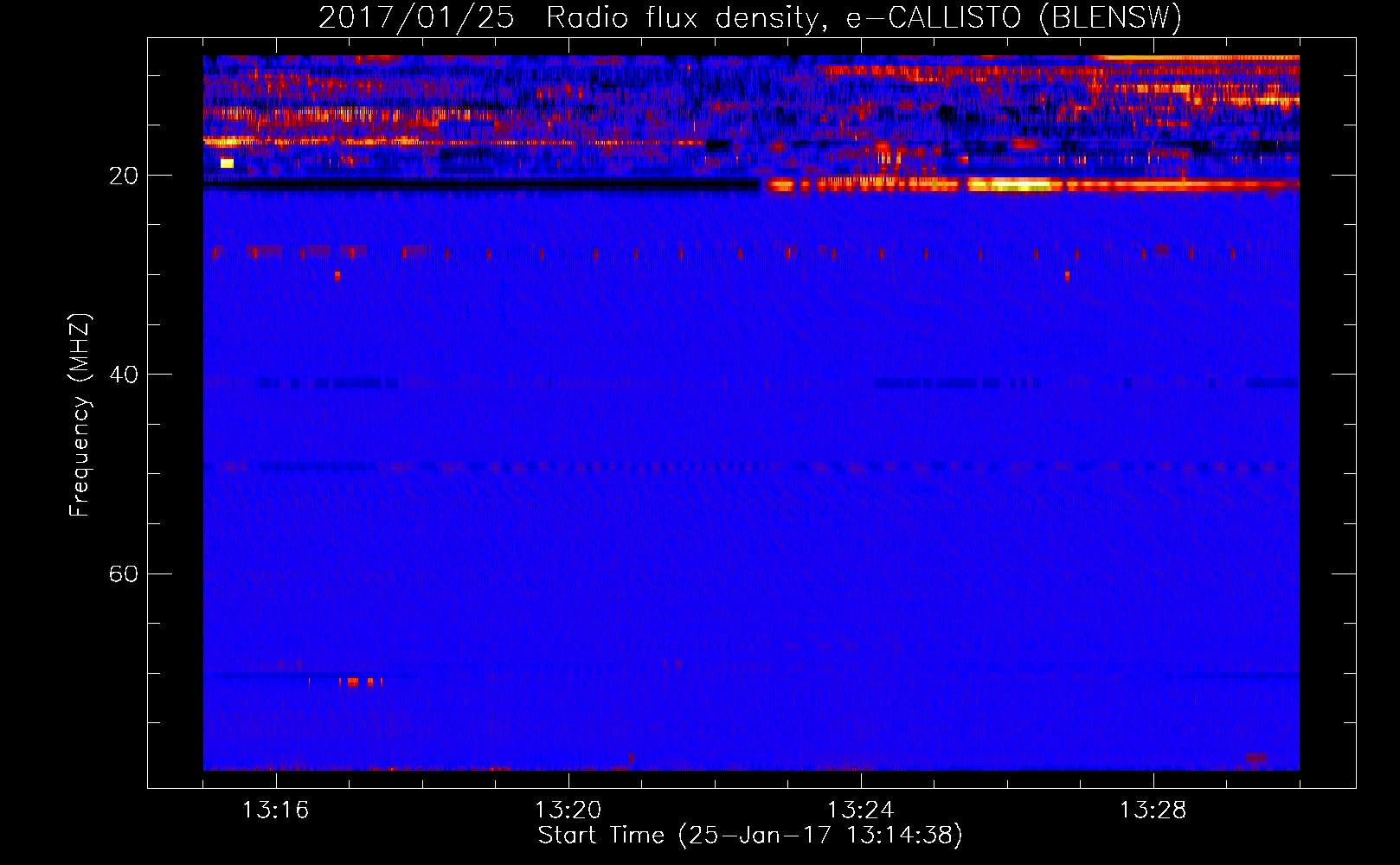The width and height of the screenshot is (1400, 865).
Task: Click the 40 MHz frequency tick label
Action: 123,375
